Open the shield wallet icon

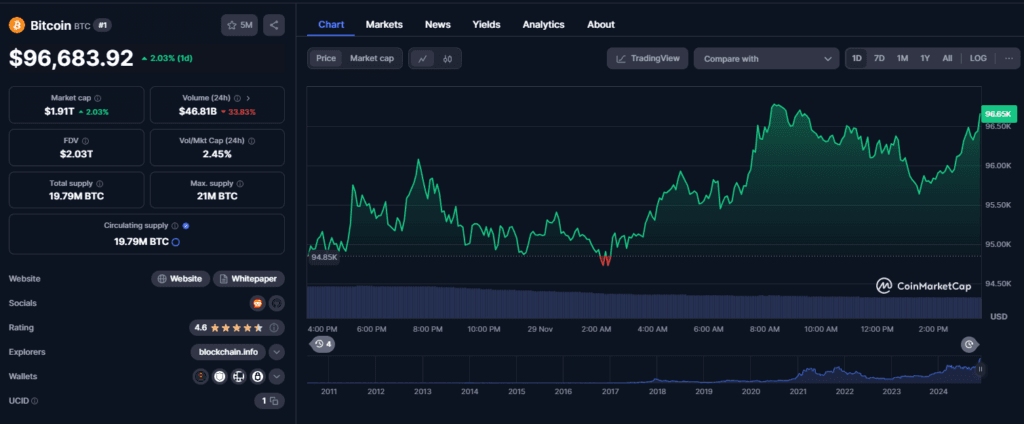(220, 376)
